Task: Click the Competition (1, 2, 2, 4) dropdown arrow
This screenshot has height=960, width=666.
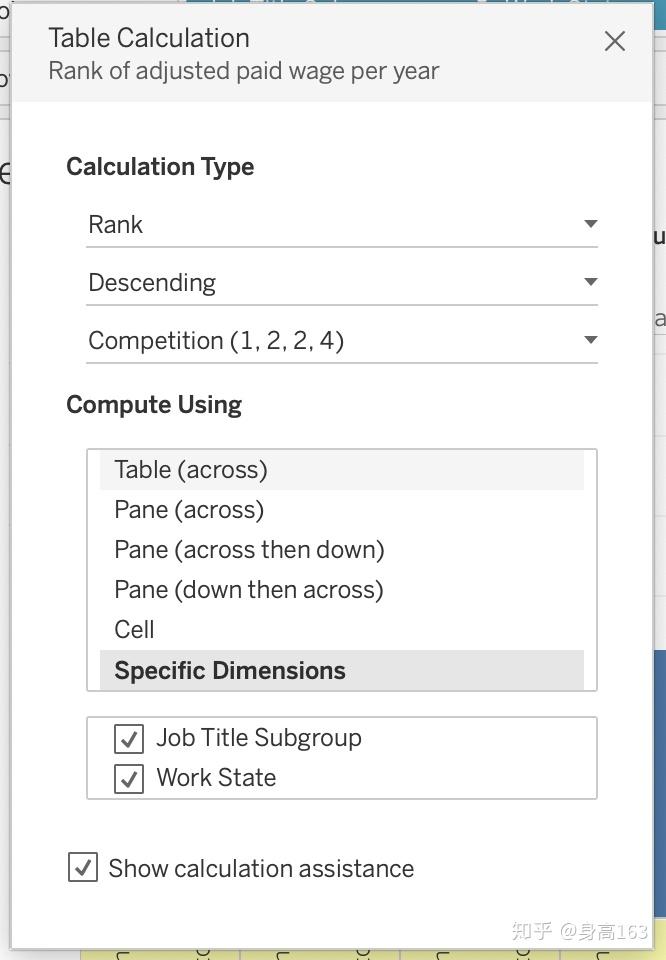Action: click(590, 340)
